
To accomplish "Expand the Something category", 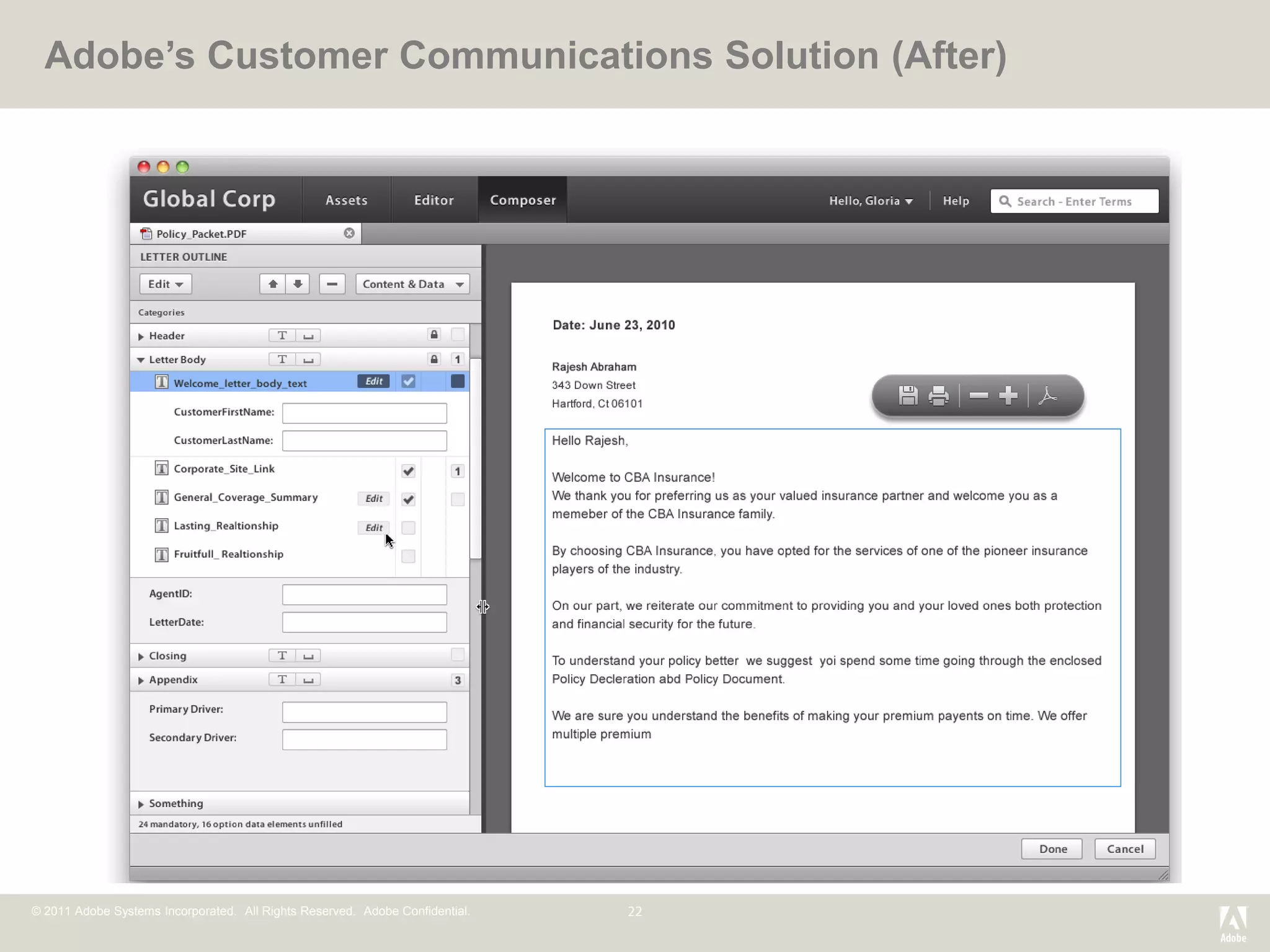I will (141, 804).
